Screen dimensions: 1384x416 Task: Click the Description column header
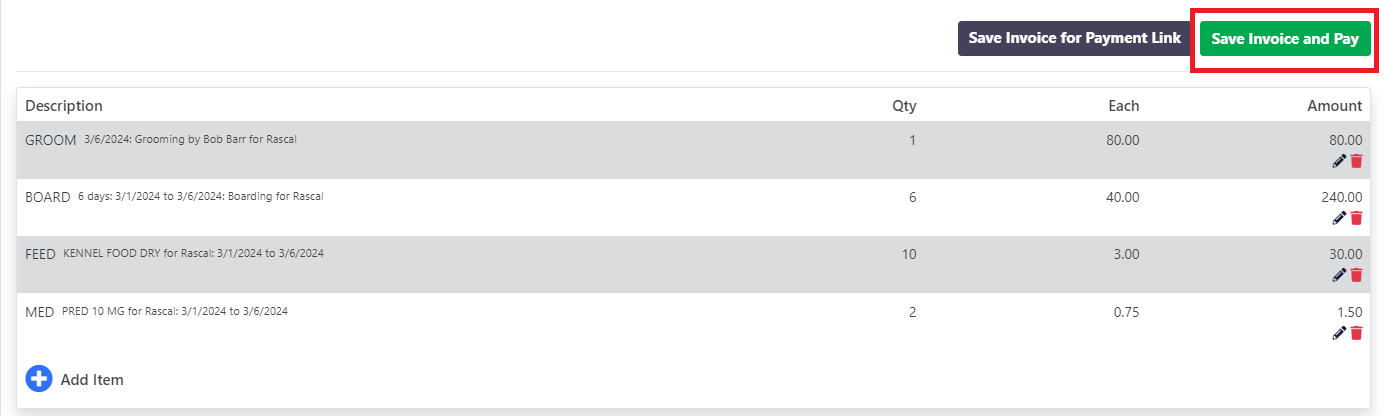[64, 106]
